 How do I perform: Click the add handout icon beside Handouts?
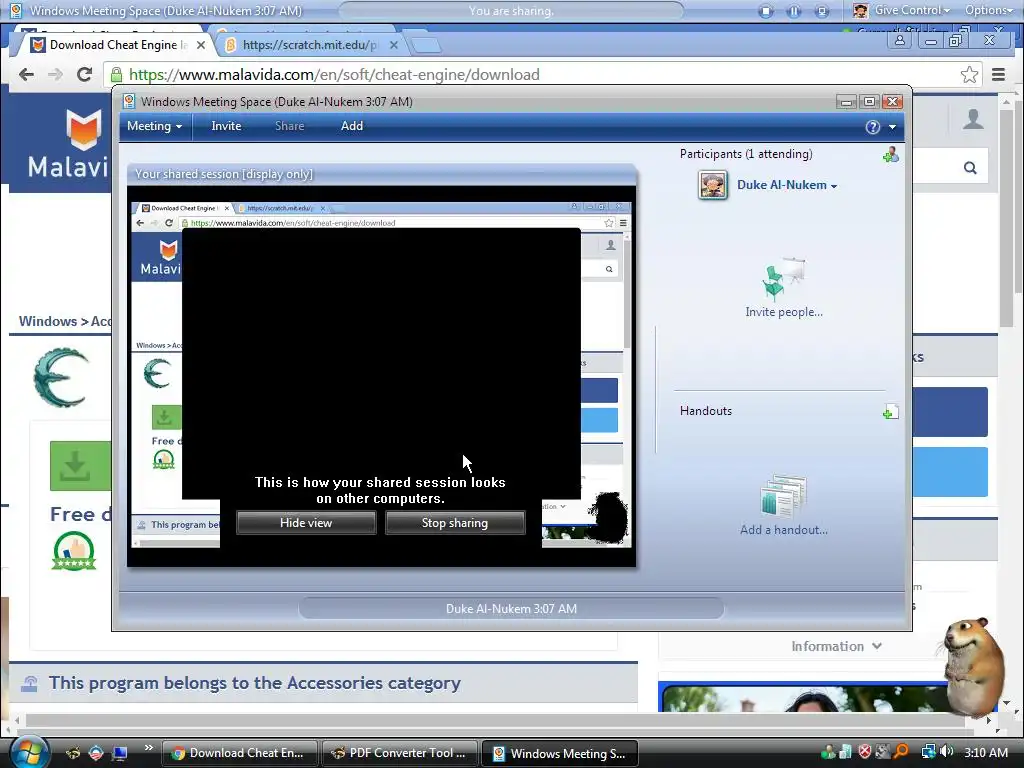[891, 411]
